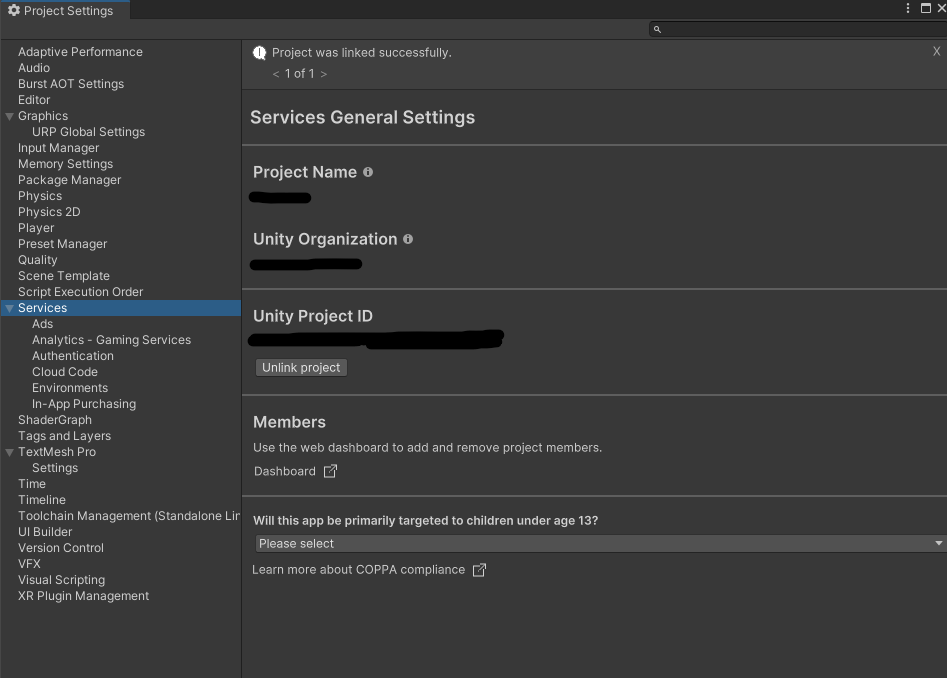This screenshot has height=678, width=947.
Task: Select Time settings
Action: click(x=31, y=484)
